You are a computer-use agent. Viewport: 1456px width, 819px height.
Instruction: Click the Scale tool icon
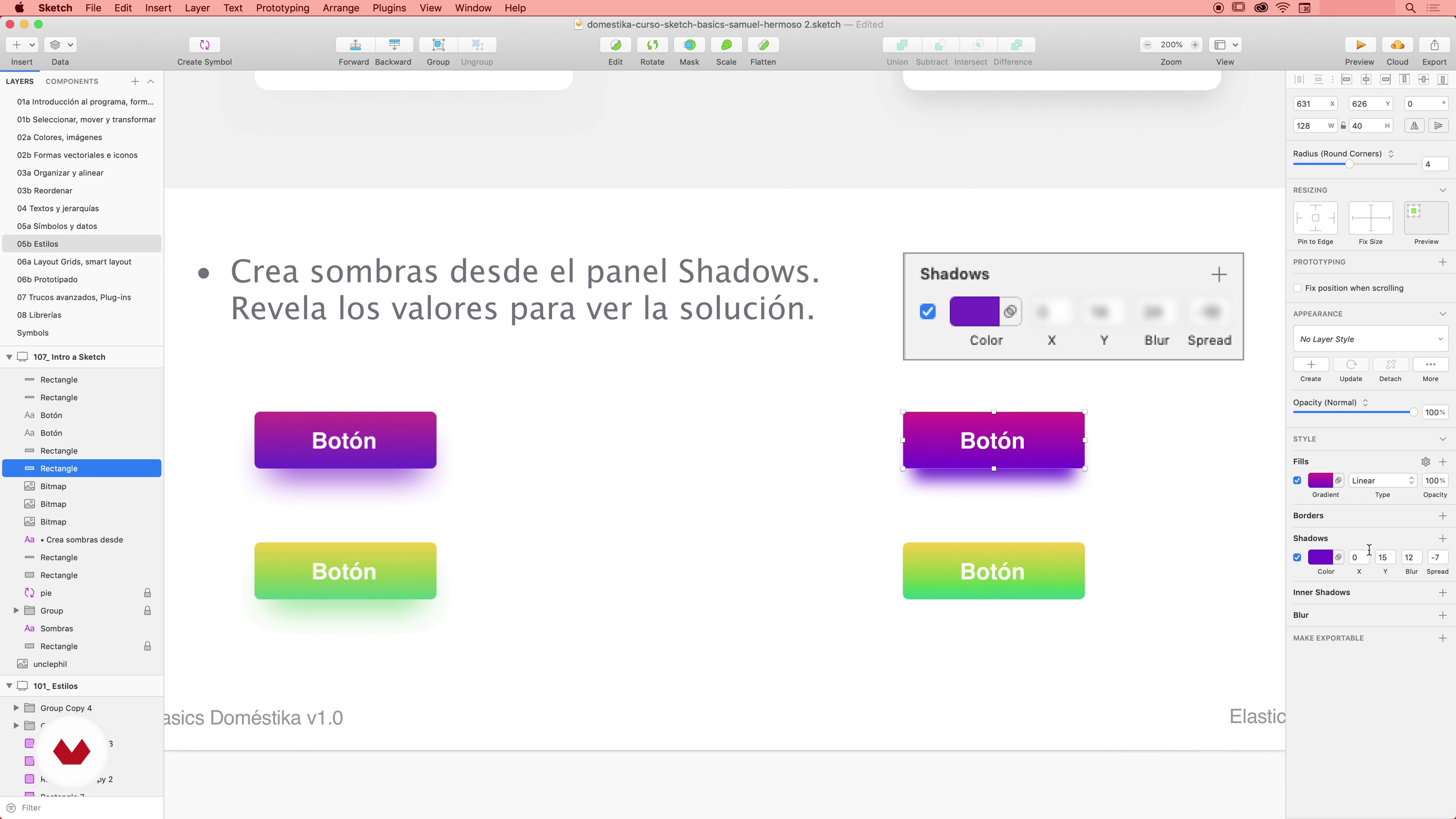pos(726,45)
